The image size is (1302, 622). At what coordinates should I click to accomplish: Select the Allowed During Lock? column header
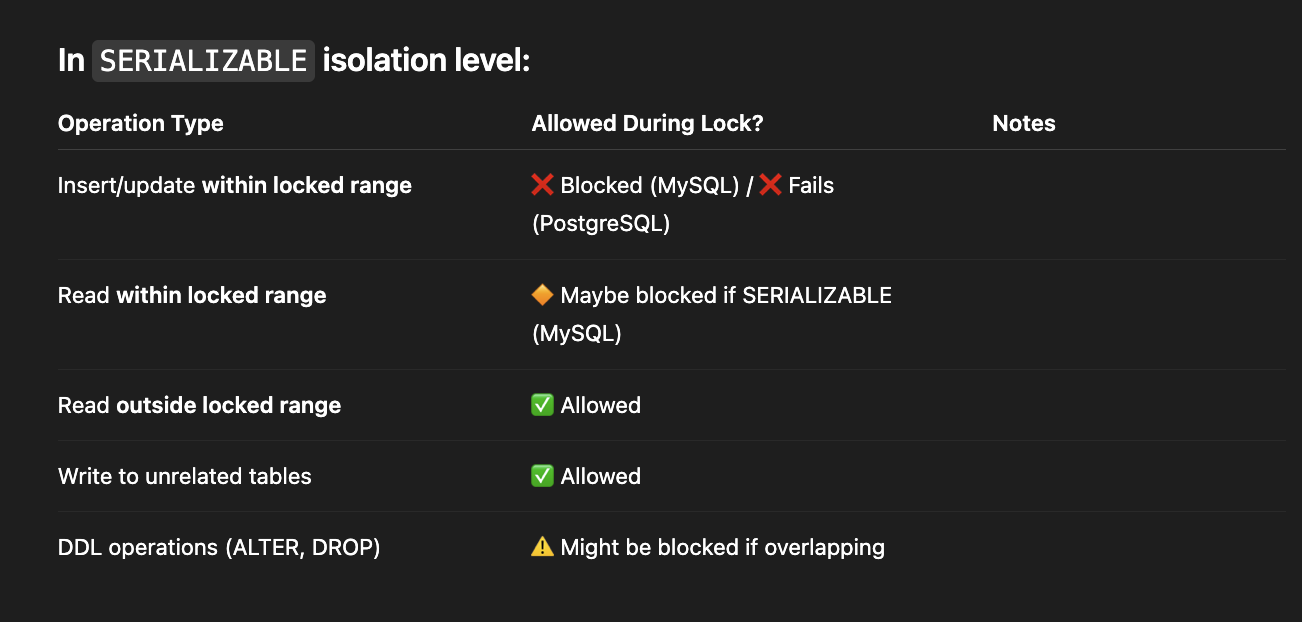pyautogui.click(x=648, y=123)
